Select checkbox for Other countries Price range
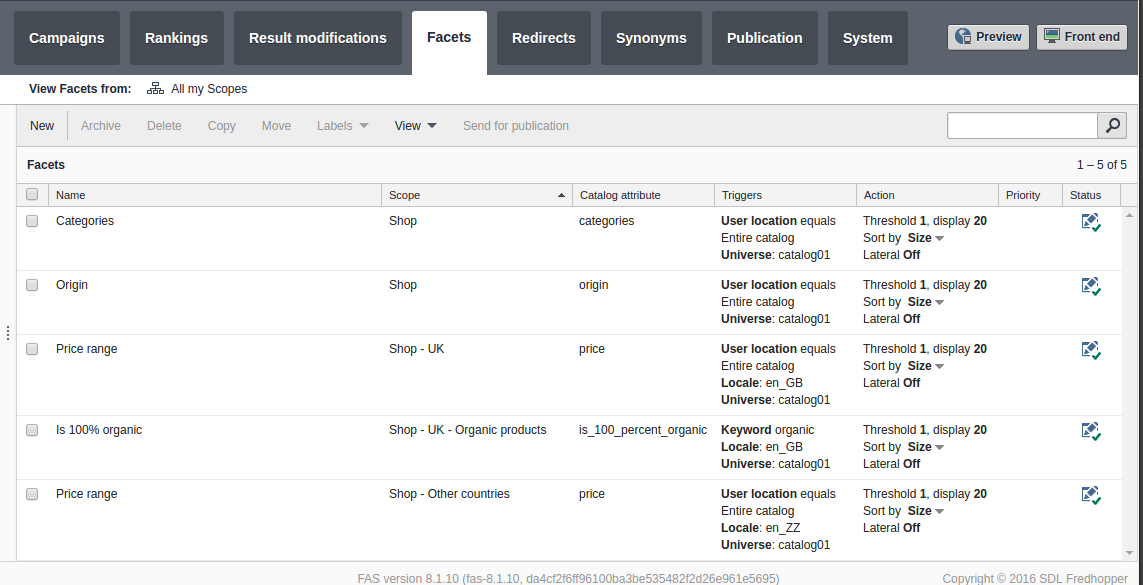The height and width of the screenshot is (585, 1143). pos(32,494)
